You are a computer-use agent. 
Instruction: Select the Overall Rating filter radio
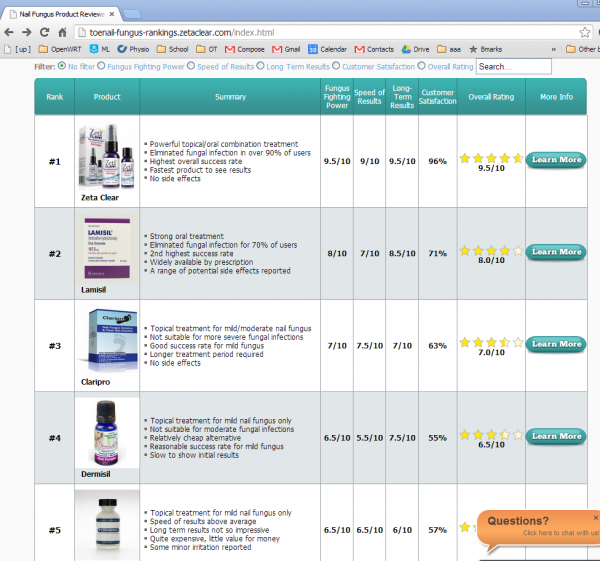(x=421, y=66)
